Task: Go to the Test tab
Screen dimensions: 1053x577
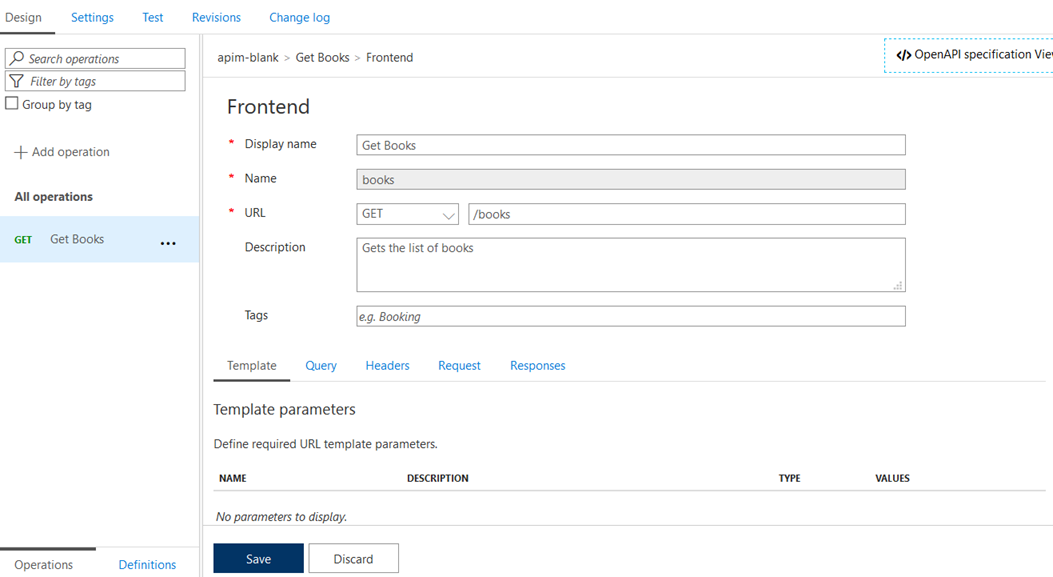Action: pos(152,17)
